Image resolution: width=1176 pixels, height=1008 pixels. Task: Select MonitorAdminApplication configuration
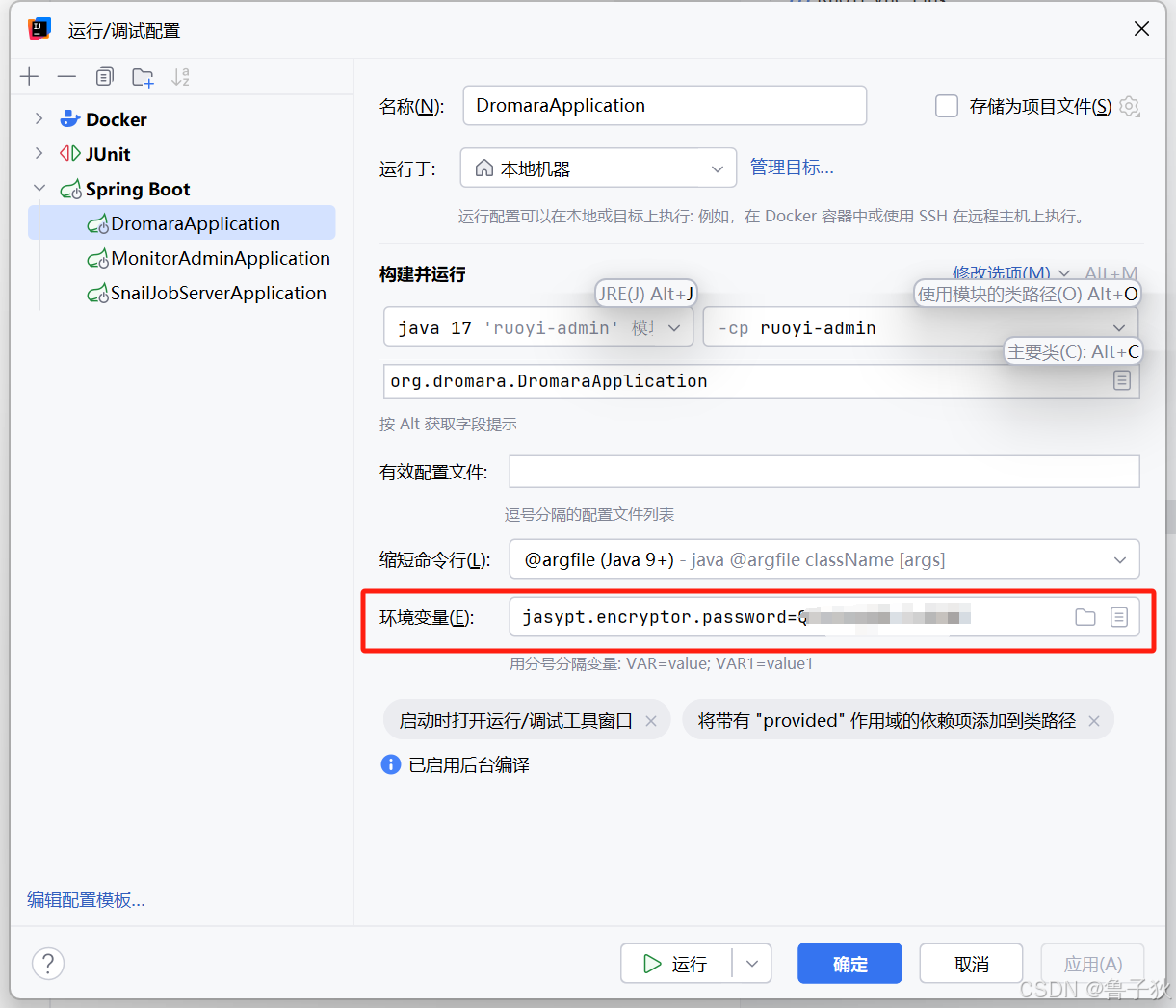pyautogui.click(x=208, y=258)
